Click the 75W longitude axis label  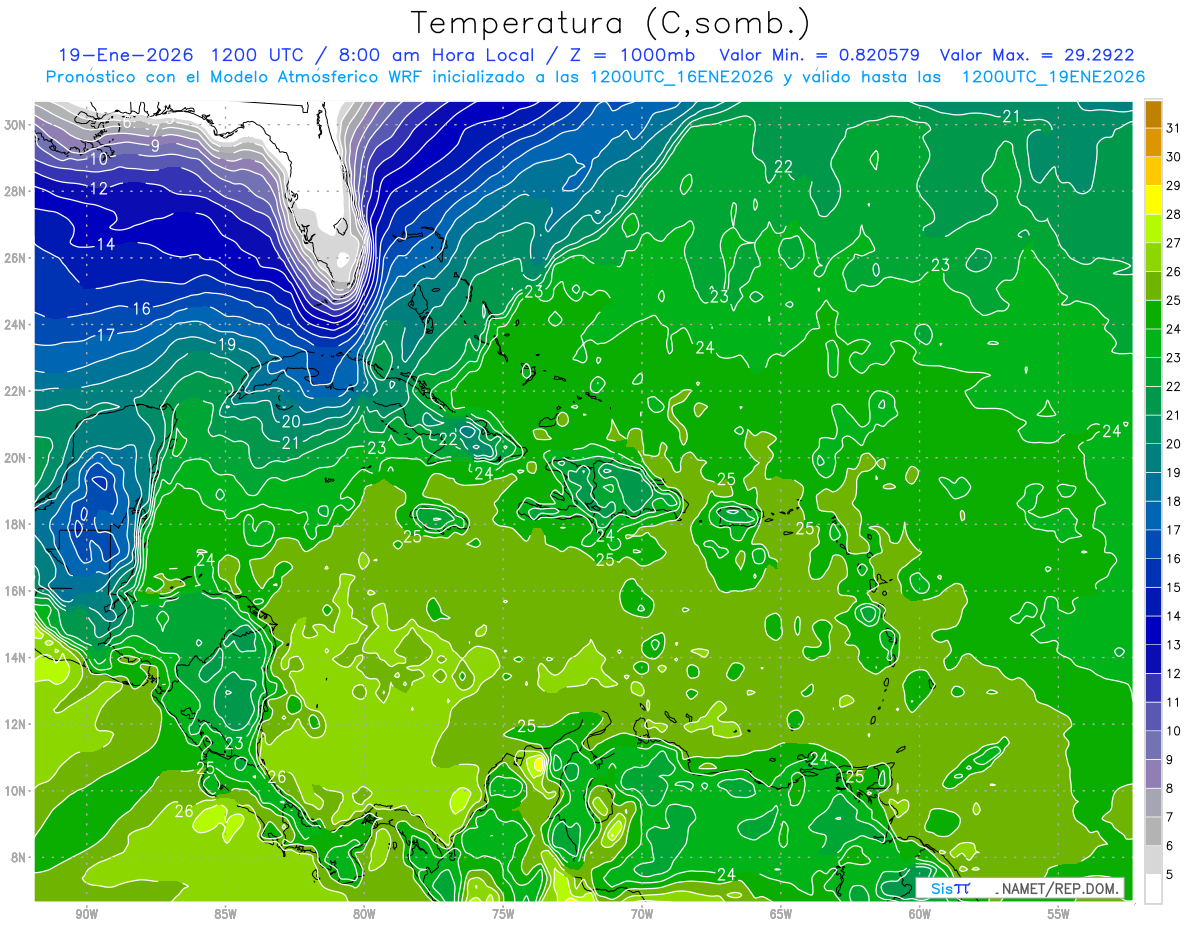point(503,914)
